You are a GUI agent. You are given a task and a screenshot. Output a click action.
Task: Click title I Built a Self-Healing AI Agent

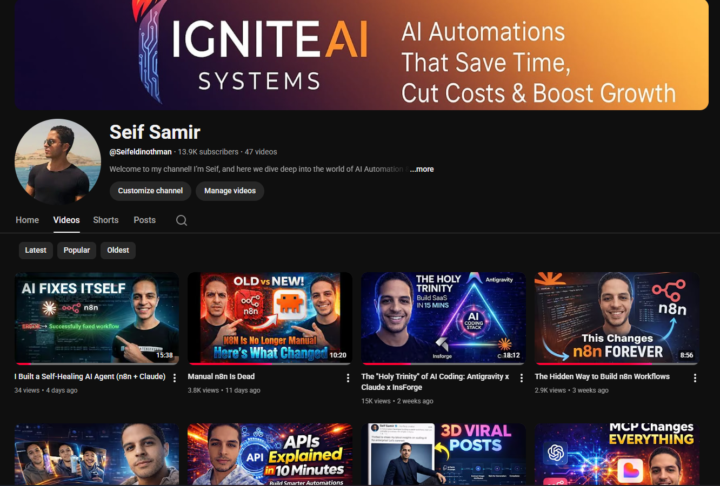(90, 376)
